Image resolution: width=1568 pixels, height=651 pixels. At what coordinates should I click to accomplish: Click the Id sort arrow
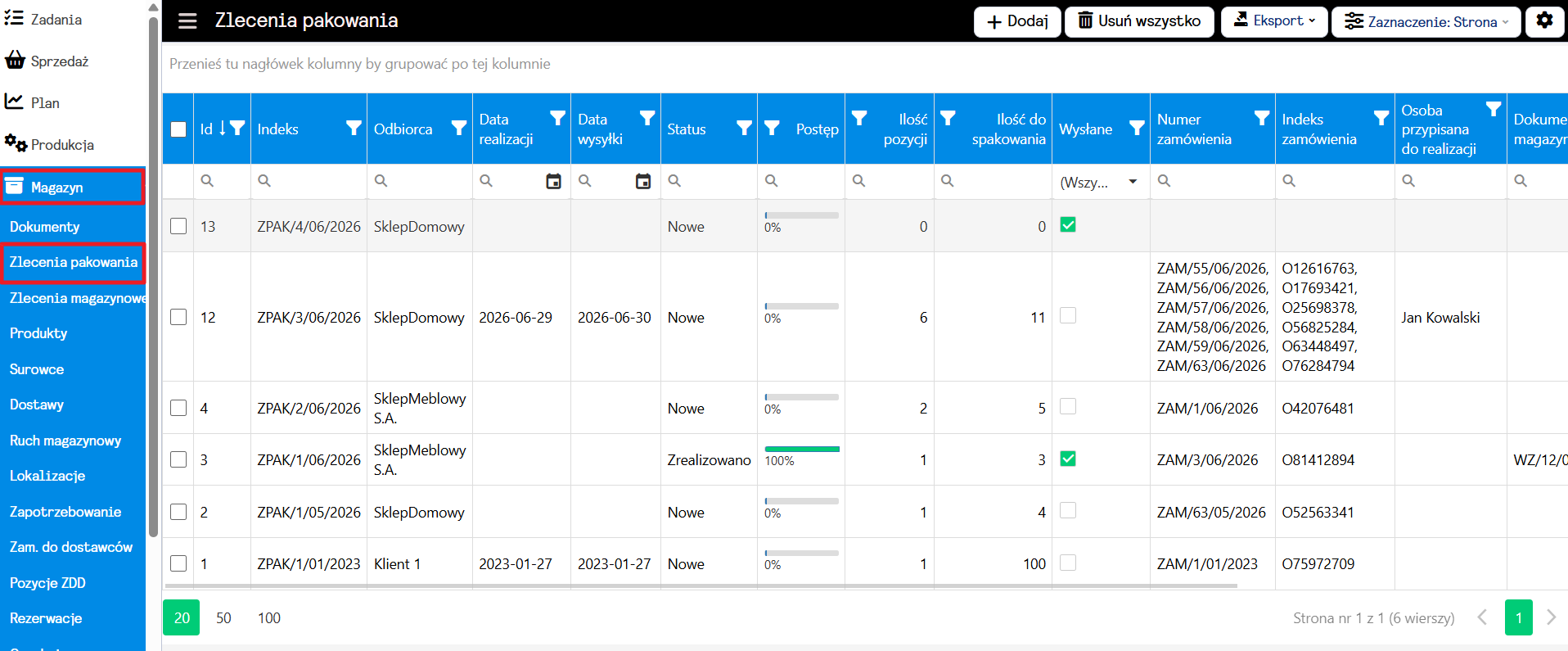222,129
